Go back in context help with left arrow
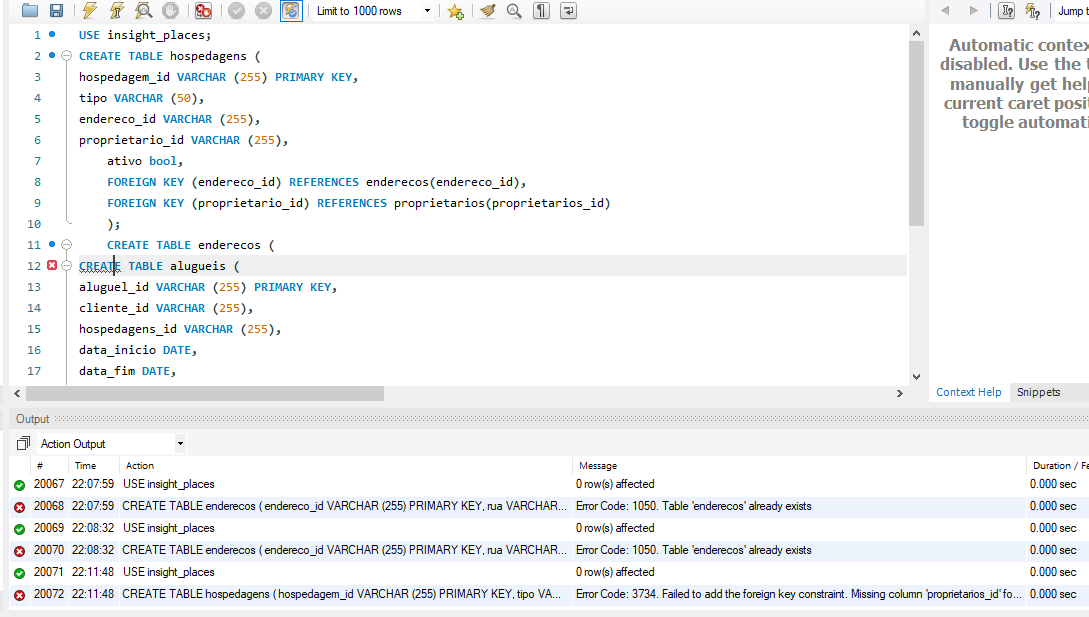 945,10
